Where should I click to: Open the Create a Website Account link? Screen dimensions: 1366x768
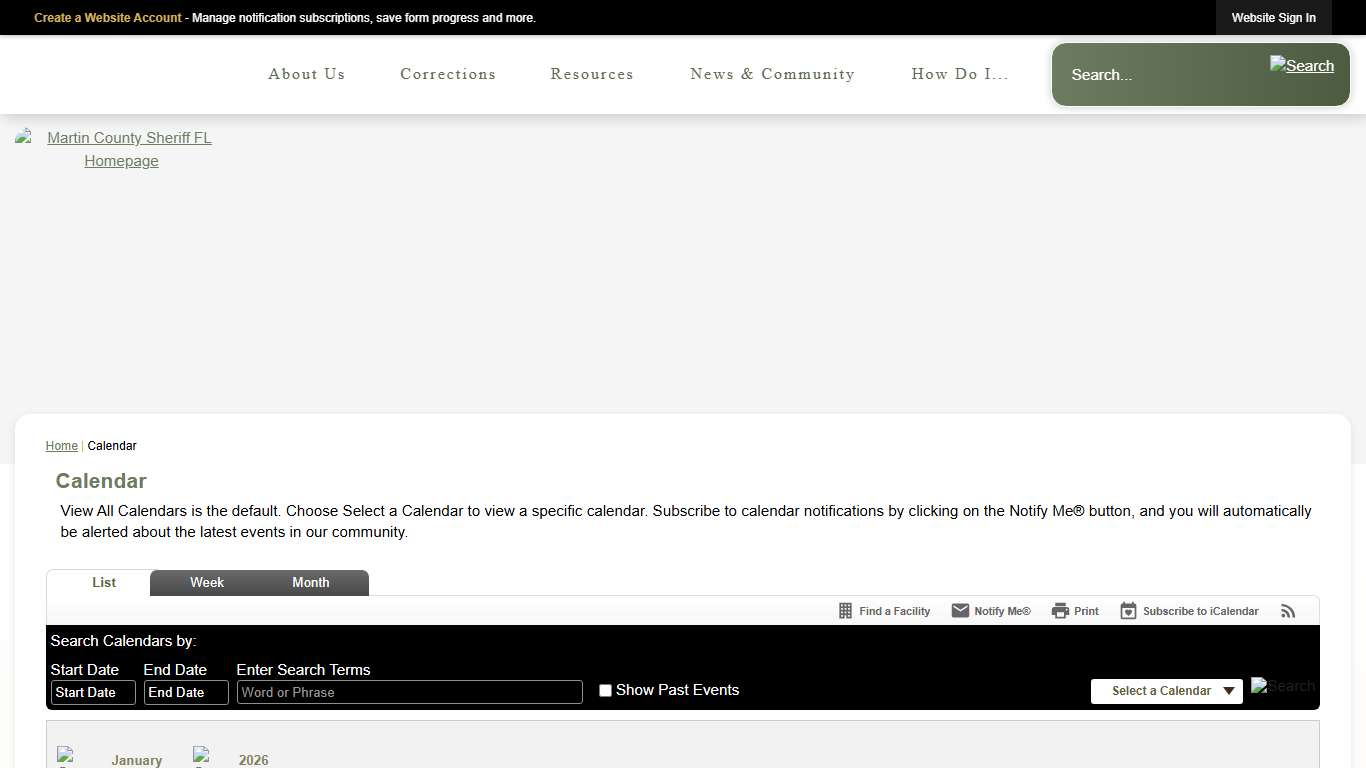pos(108,18)
